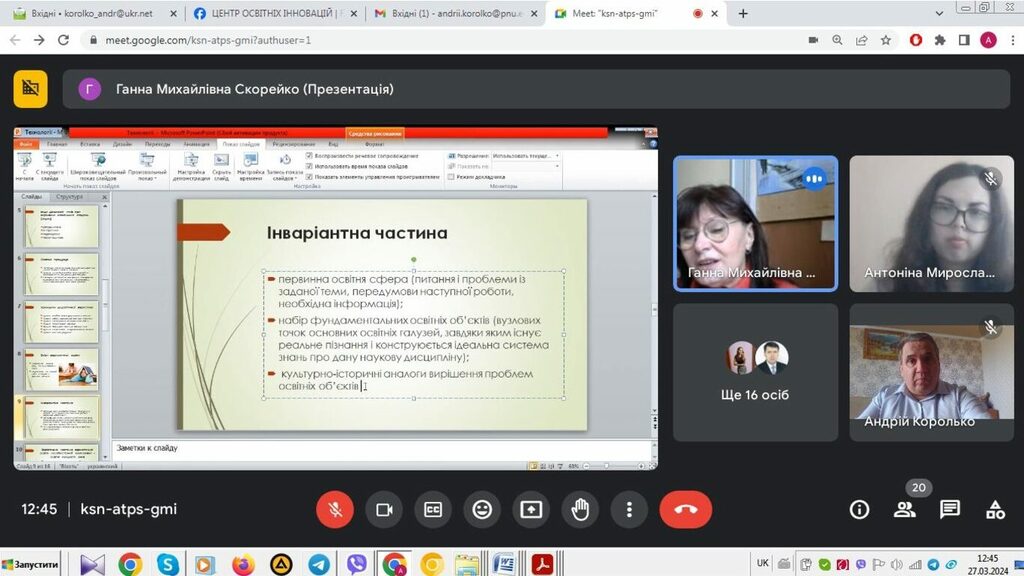Click the Present now screen icon
This screenshot has width=1024, height=576.
tap(531, 509)
